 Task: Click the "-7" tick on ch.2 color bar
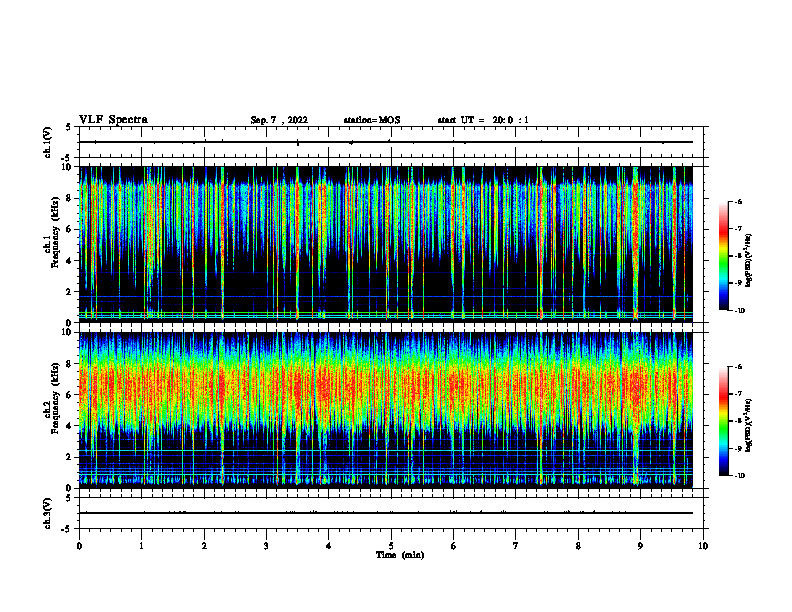pyautogui.click(x=738, y=394)
